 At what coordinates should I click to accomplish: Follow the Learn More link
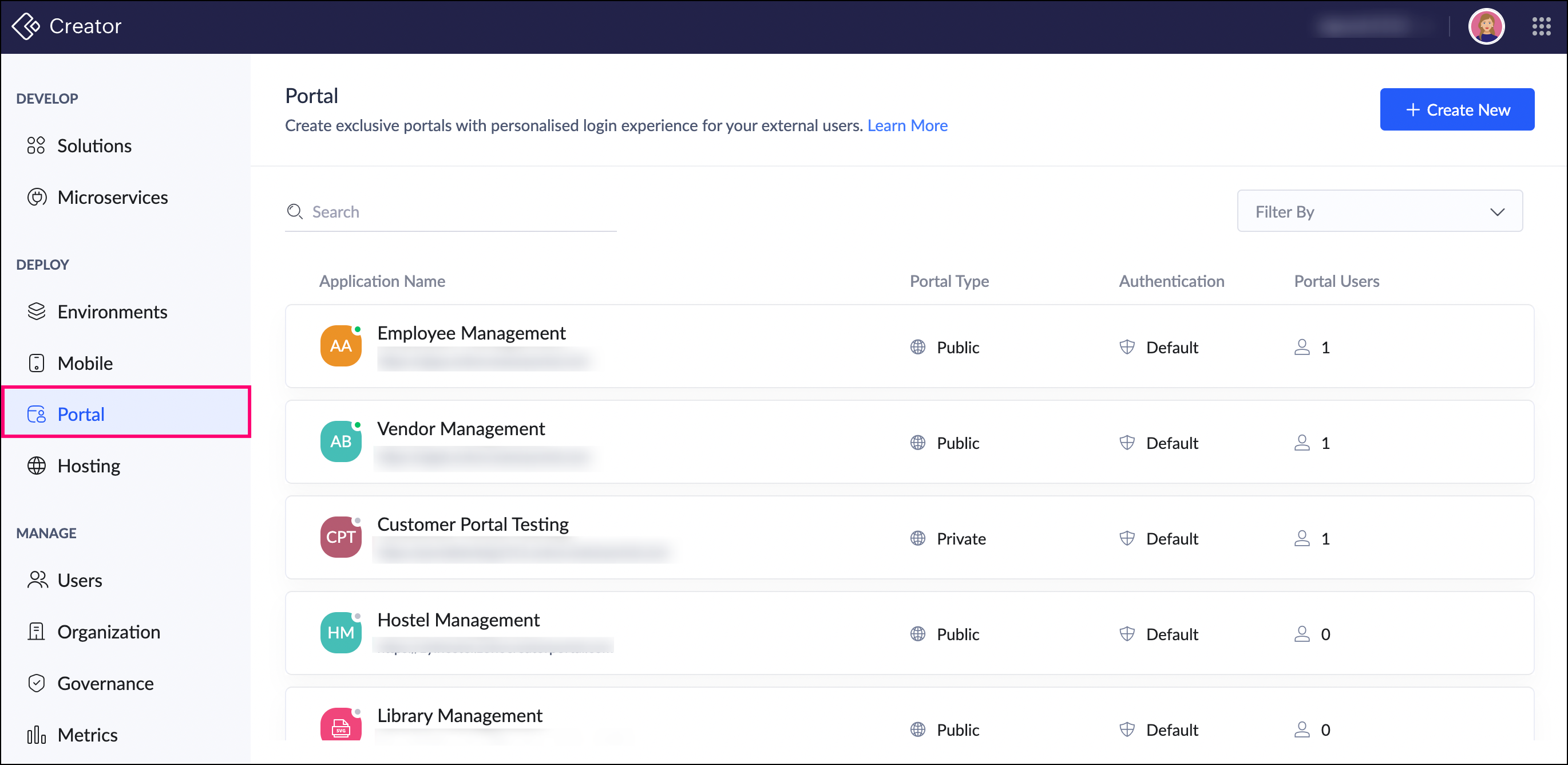pyautogui.click(x=907, y=125)
